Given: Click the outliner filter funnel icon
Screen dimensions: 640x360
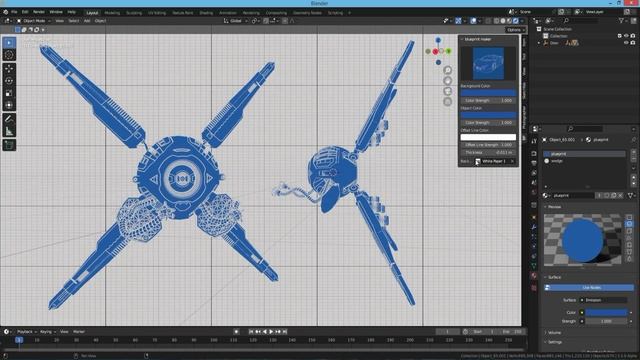Looking at the screenshot, I should click(621, 20).
